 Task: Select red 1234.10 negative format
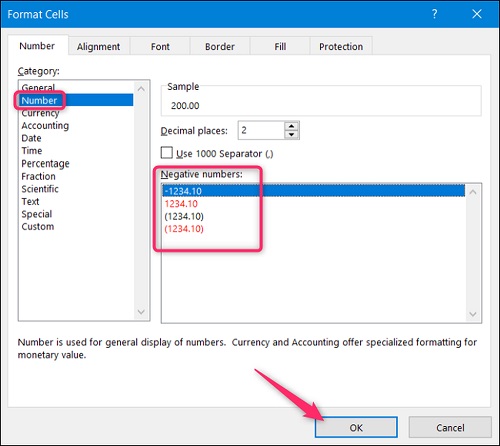[181, 204]
